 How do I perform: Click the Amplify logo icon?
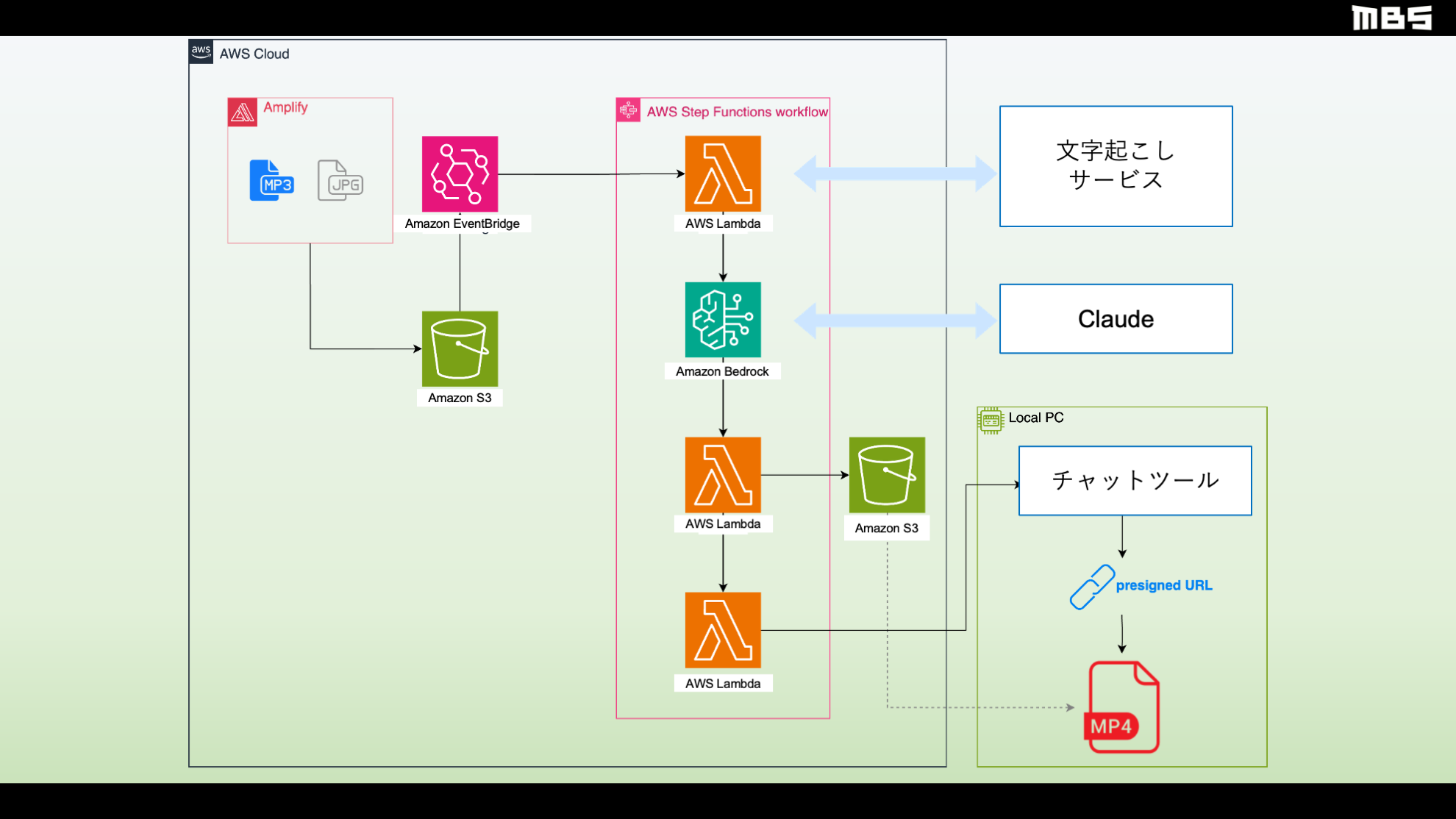pyautogui.click(x=243, y=112)
